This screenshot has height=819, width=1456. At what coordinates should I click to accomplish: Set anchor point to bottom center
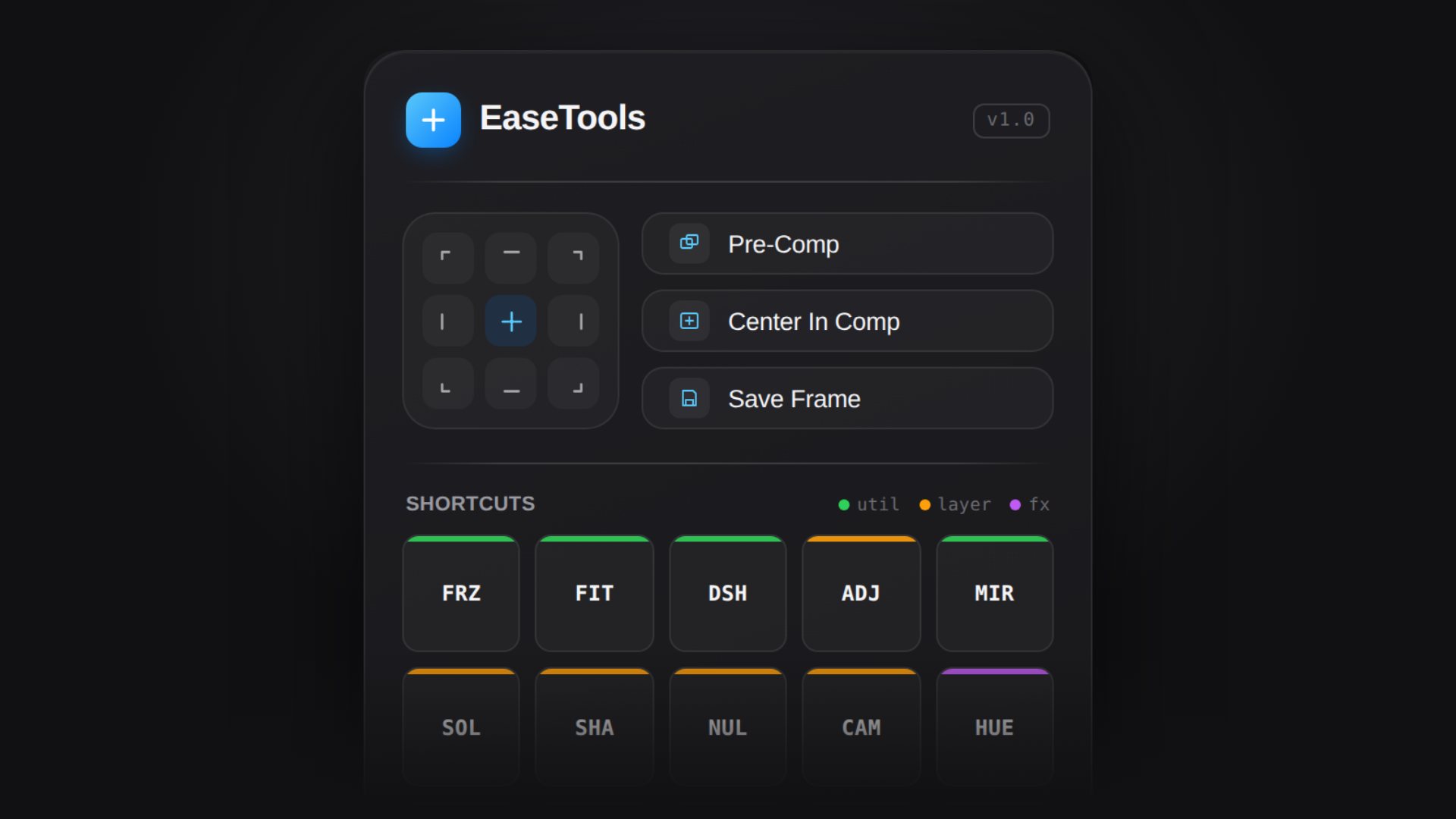coord(511,384)
